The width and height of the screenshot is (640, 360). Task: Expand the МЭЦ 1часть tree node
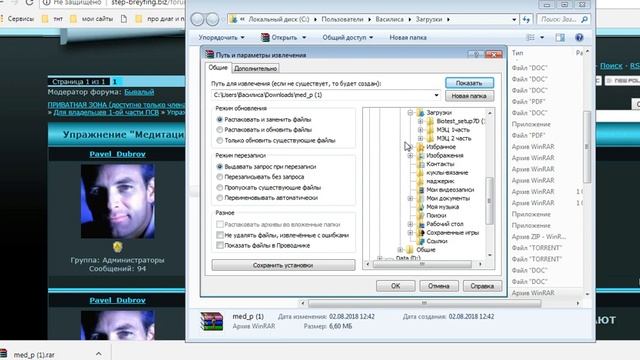pyautogui.click(x=420, y=130)
